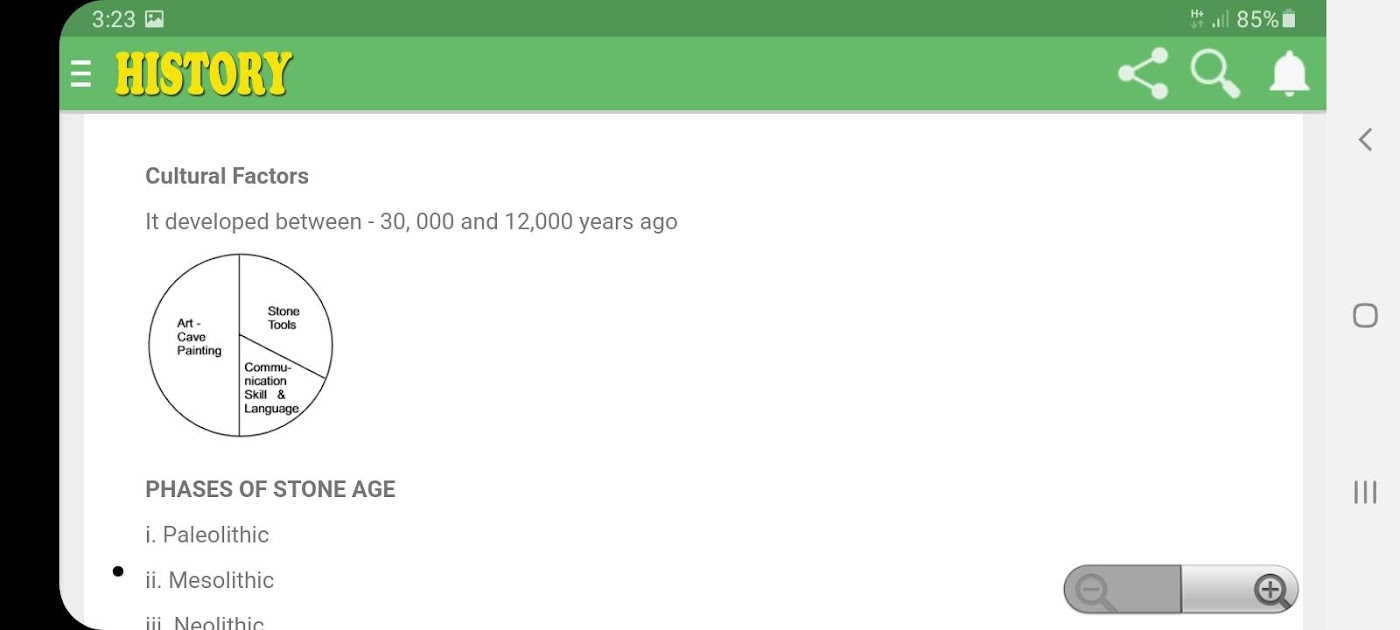Open search with magnifier icon
Viewport: 1400px width, 630px height.
(x=1215, y=74)
